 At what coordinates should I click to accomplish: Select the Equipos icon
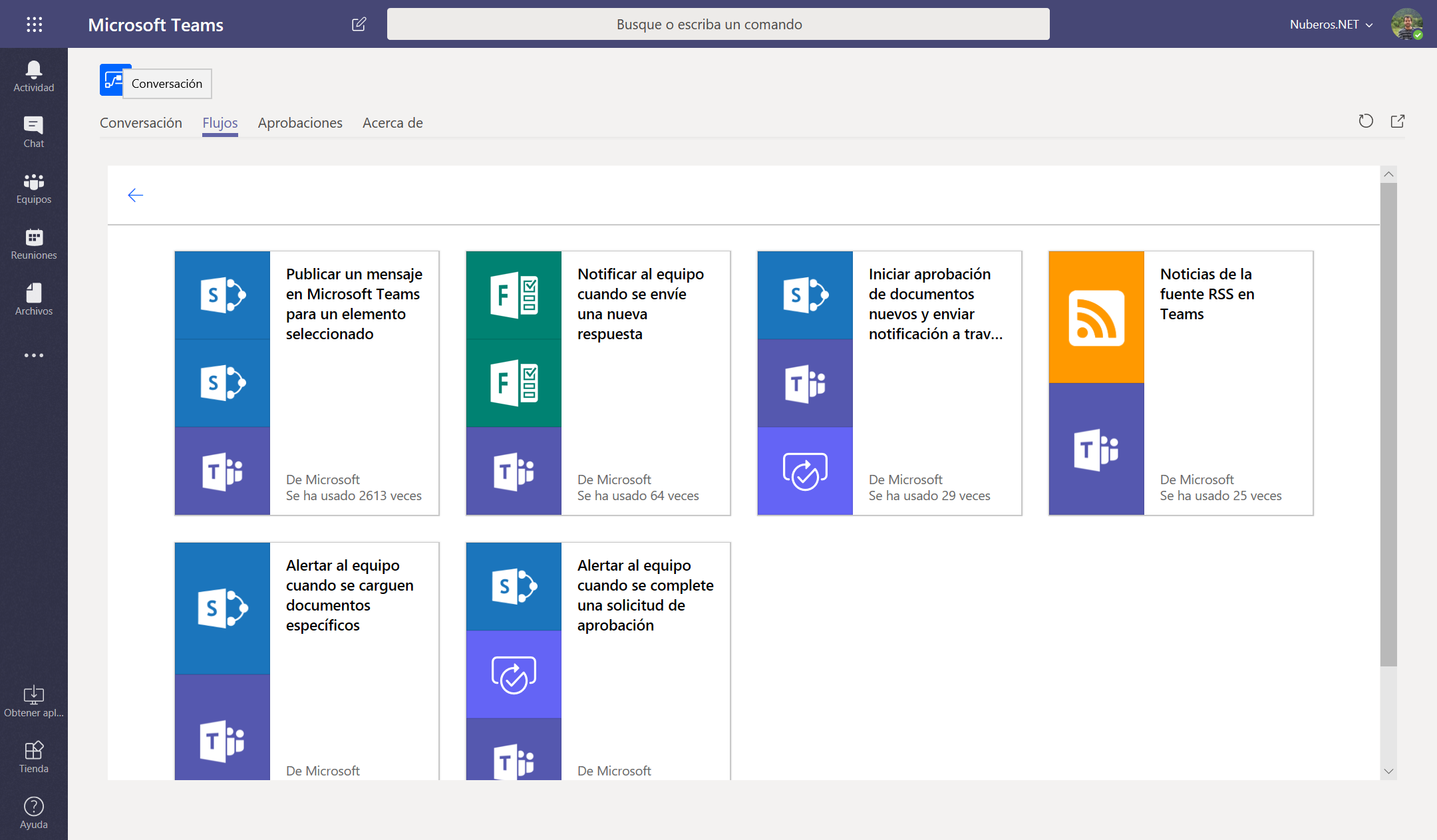point(33,187)
